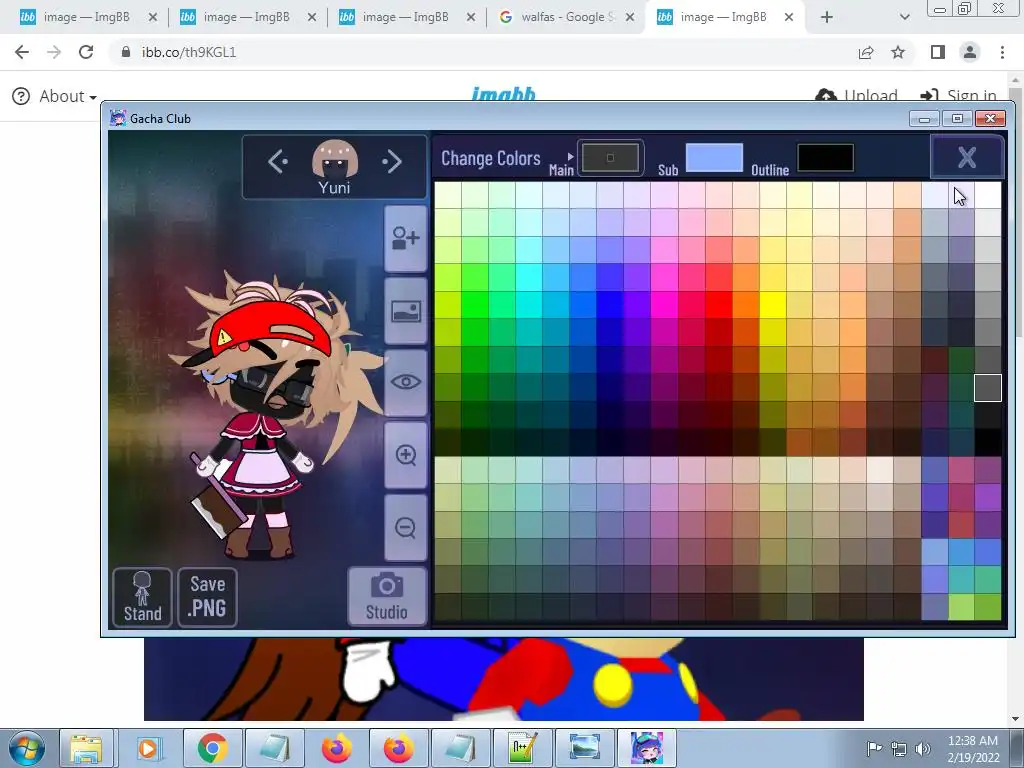This screenshot has height=768, width=1024.
Task: Click Save .PNG button
Action: (x=207, y=597)
